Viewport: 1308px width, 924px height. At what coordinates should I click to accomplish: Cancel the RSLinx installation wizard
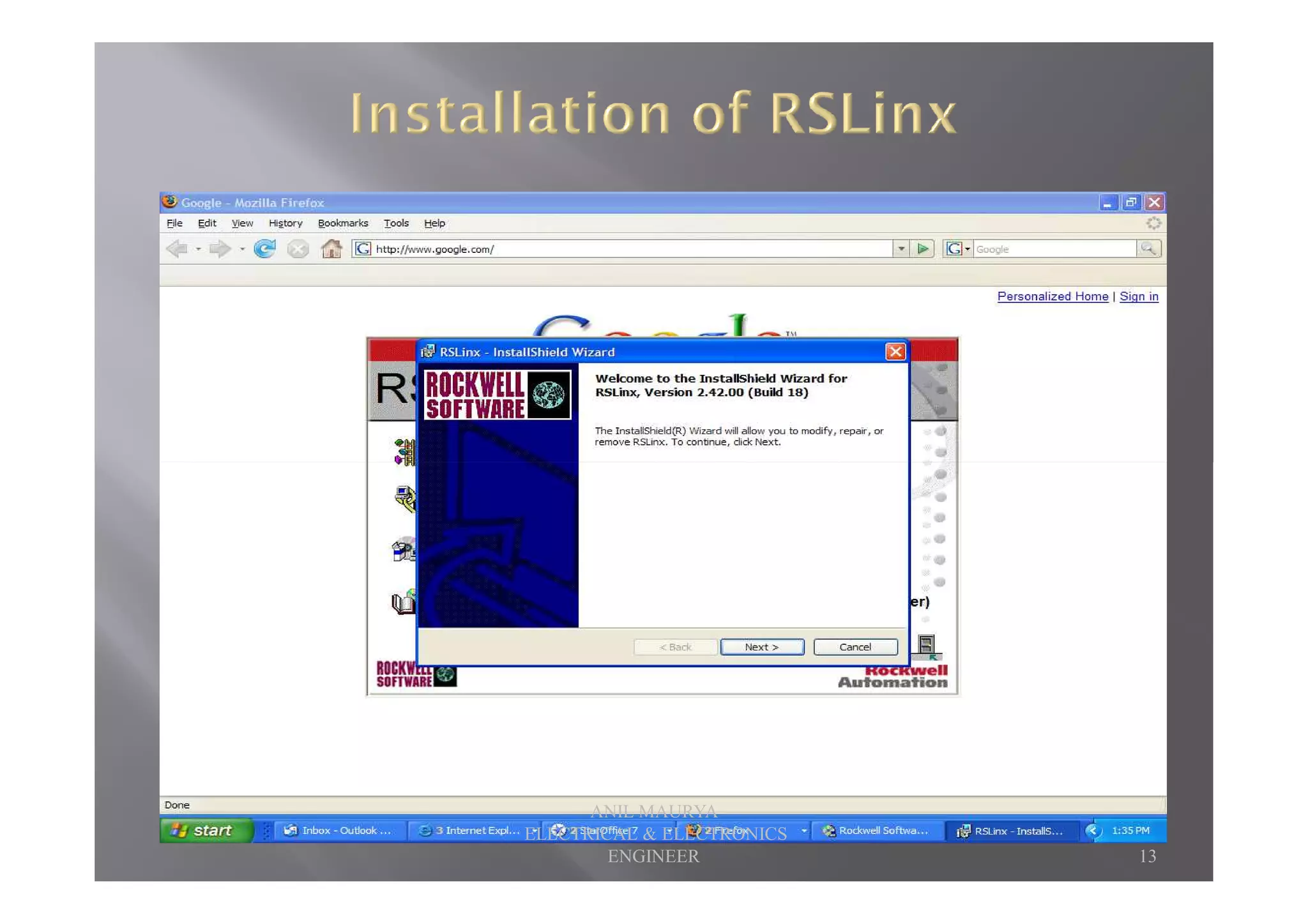(x=855, y=648)
